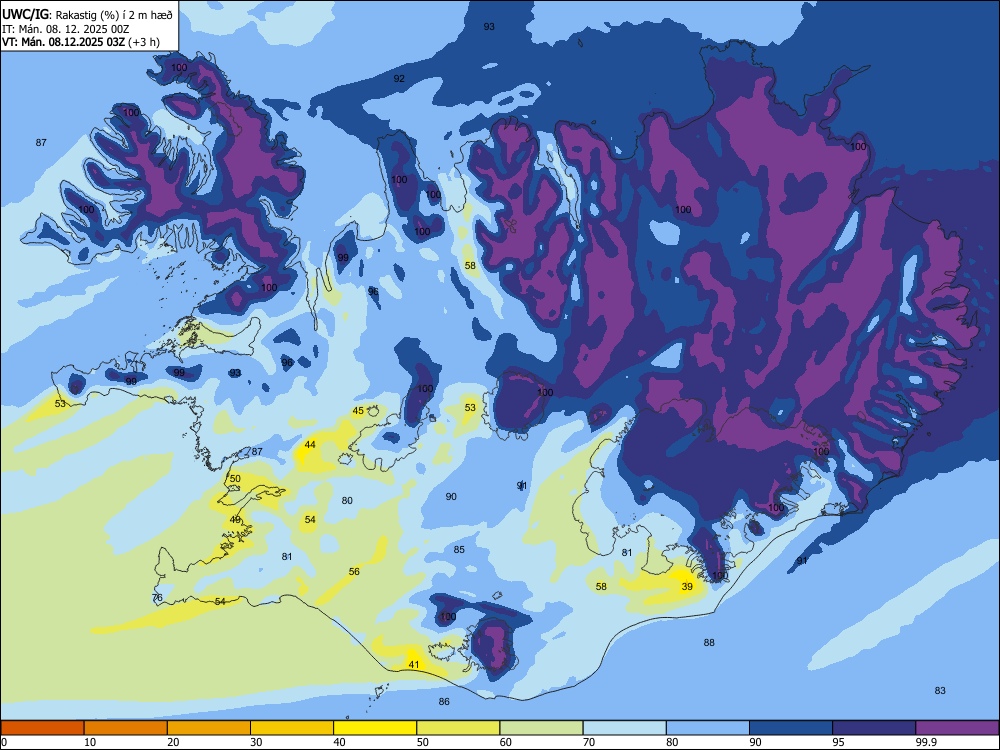Click the valid time line 'VT: Mán. 08.12.2025 03Z'
This screenshot has width=1000, height=750.
point(63,42)
